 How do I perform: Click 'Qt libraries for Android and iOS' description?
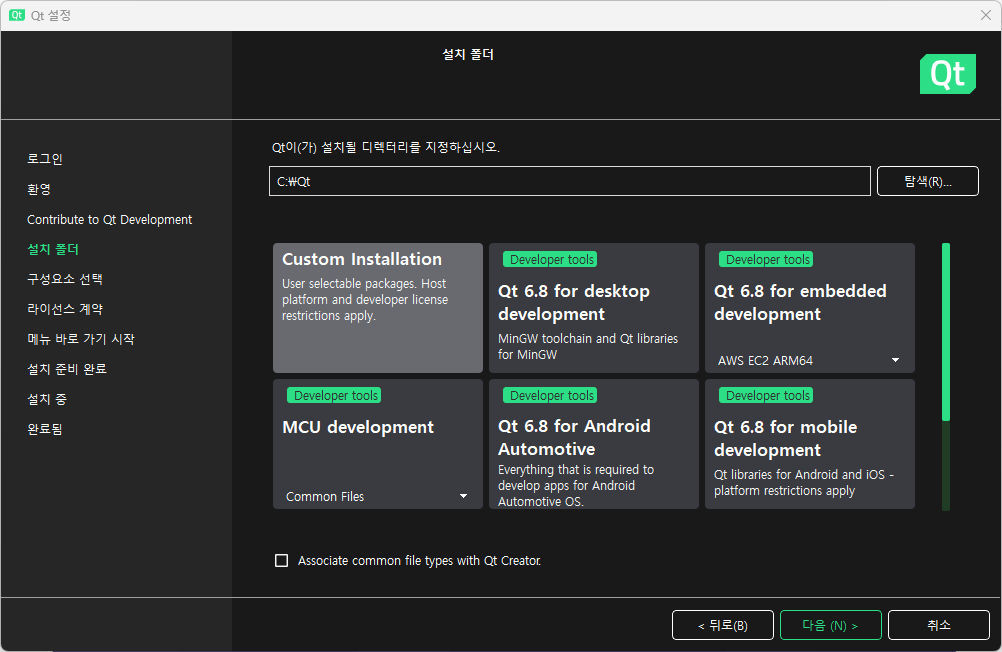click(804, 483)
